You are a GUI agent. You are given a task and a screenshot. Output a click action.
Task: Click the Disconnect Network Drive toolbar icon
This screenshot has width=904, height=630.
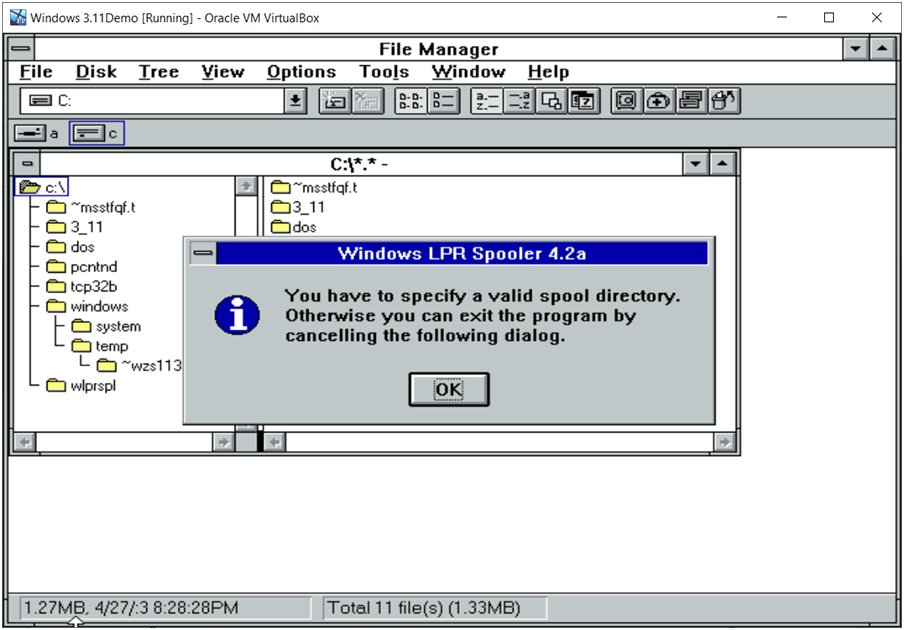coord(367,101)
